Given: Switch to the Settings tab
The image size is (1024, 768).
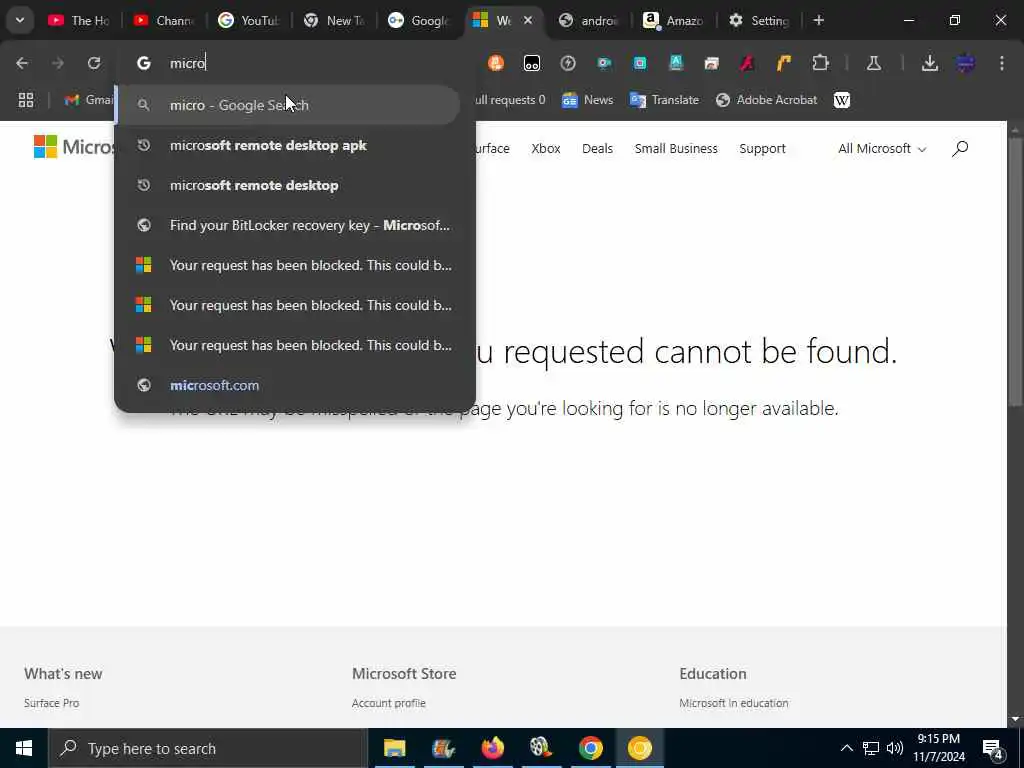Looking at the screenshot, I should point(758,20).
